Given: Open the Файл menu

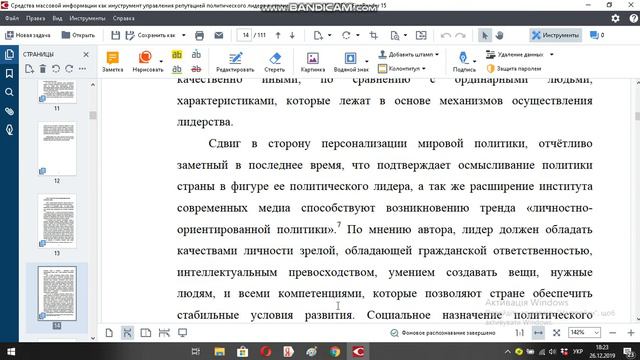Looking at the screenshot, I should coord(12,18).
